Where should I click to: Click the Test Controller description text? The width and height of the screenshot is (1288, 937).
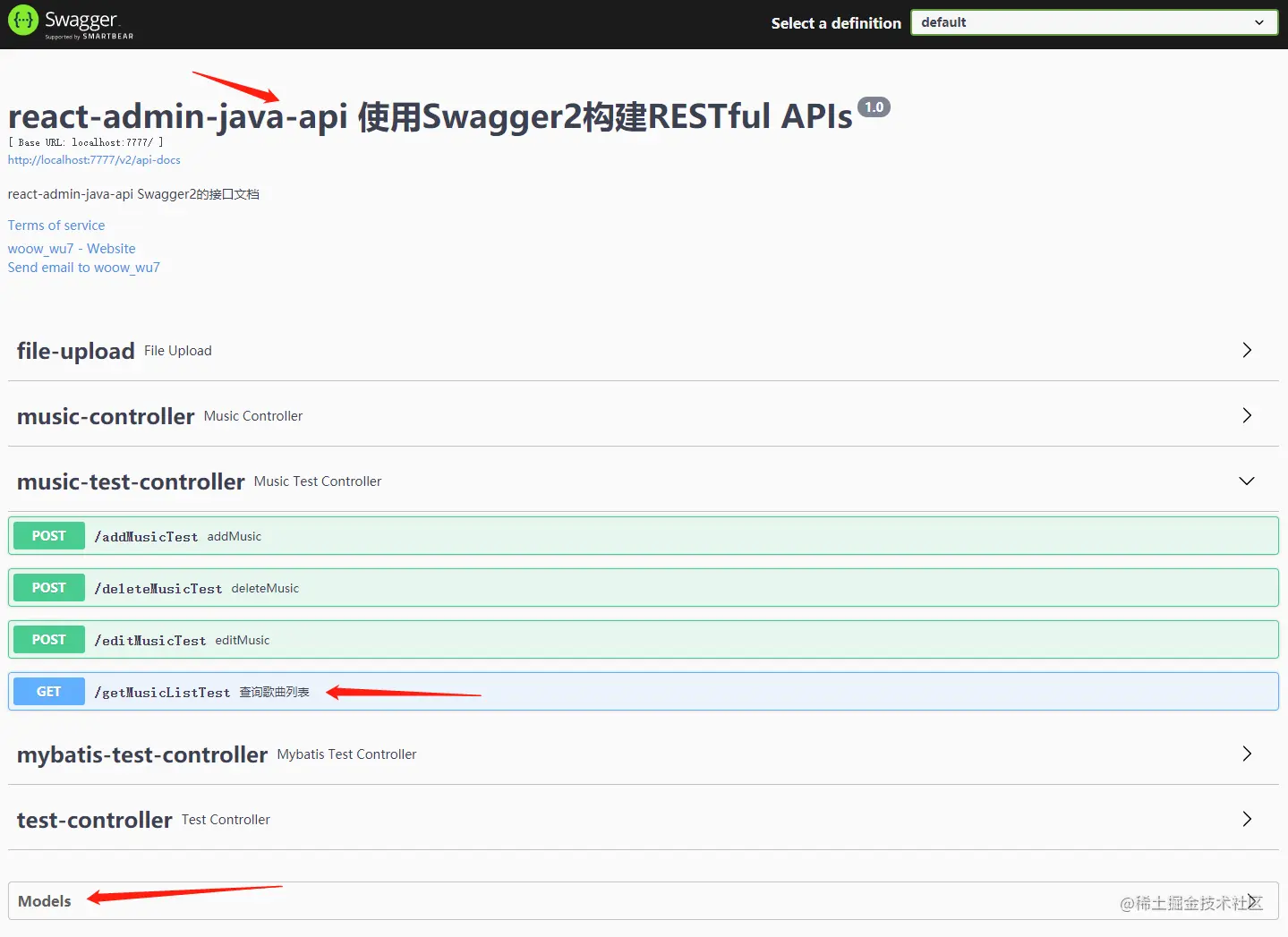tap(226, 820)
